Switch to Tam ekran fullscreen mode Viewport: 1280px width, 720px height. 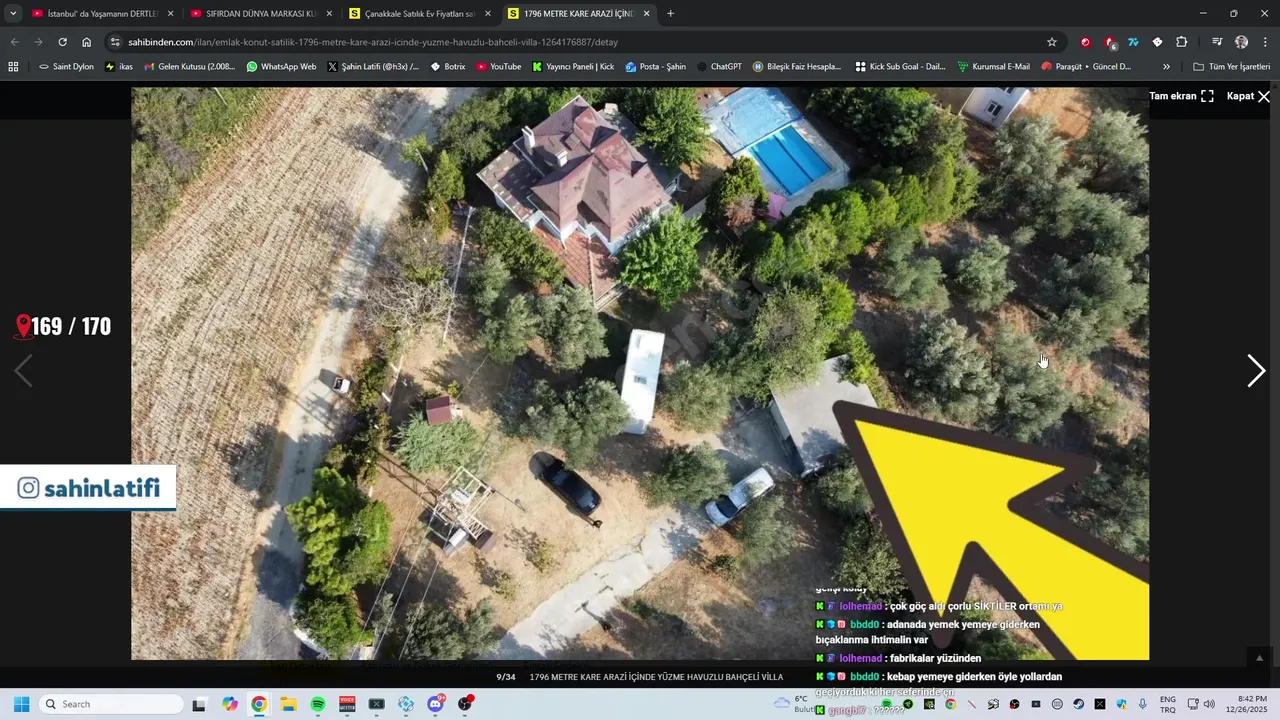[x=1181, y=96]
